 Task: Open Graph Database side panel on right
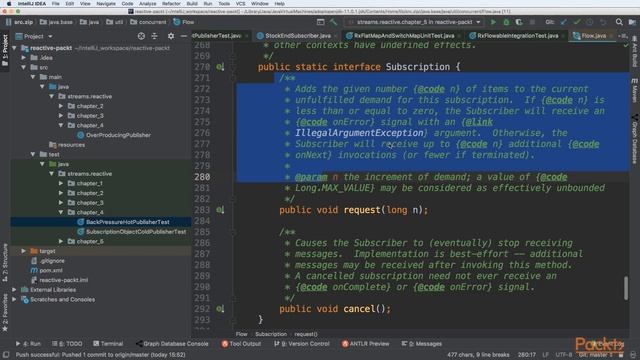[x=635, y=139]
